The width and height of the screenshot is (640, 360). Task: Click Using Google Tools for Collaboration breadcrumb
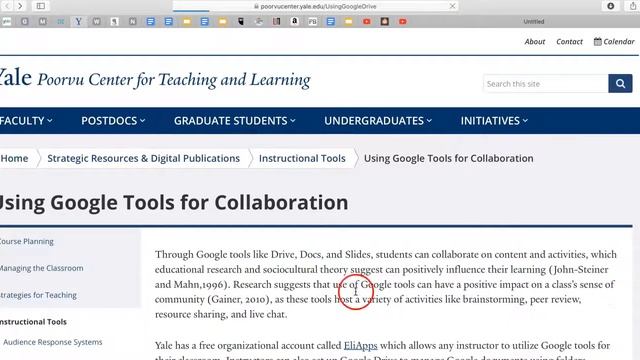(x=449, y=158)
